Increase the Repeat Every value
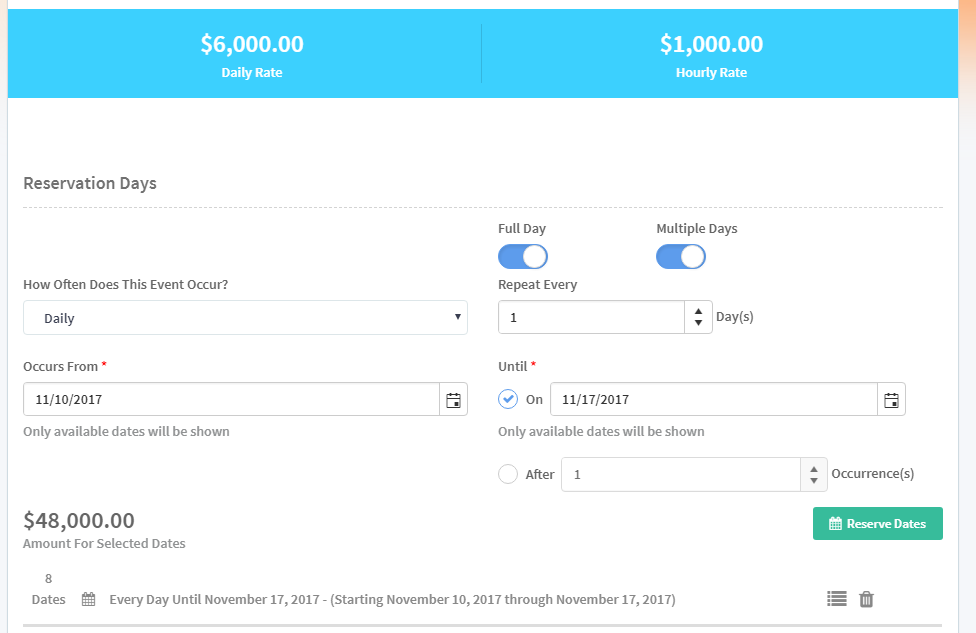 [698, 311]
